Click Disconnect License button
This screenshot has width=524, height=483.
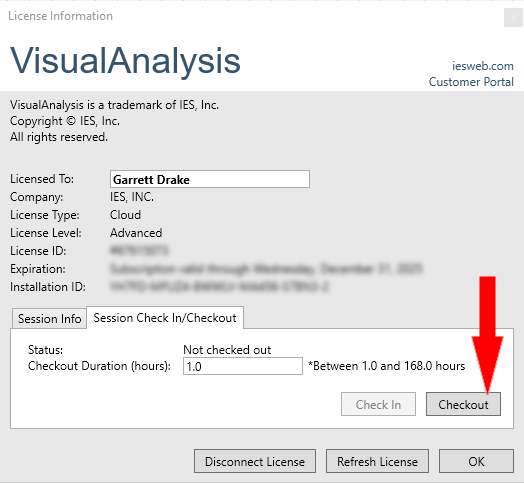click(x=255, y=461)
